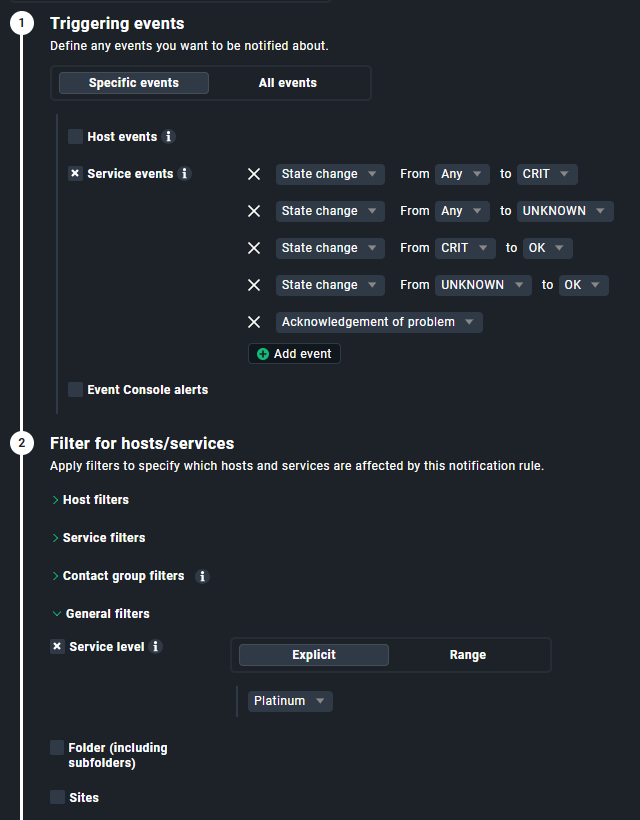Delete the CRIT to OK event row
This screenshot has width=640, height=820.
click(x=254, y=248)
